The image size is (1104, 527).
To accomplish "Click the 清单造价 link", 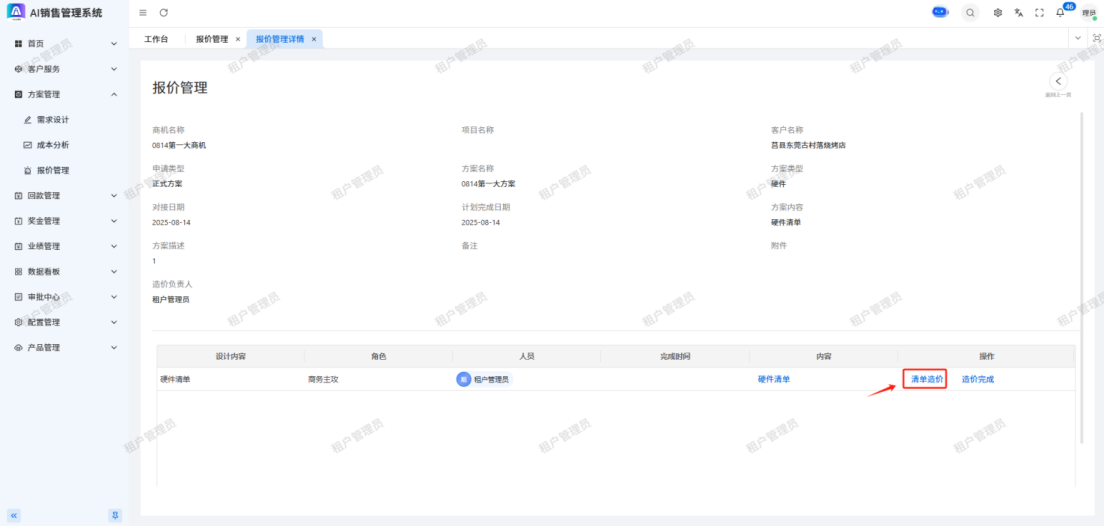I will point(926,379).
